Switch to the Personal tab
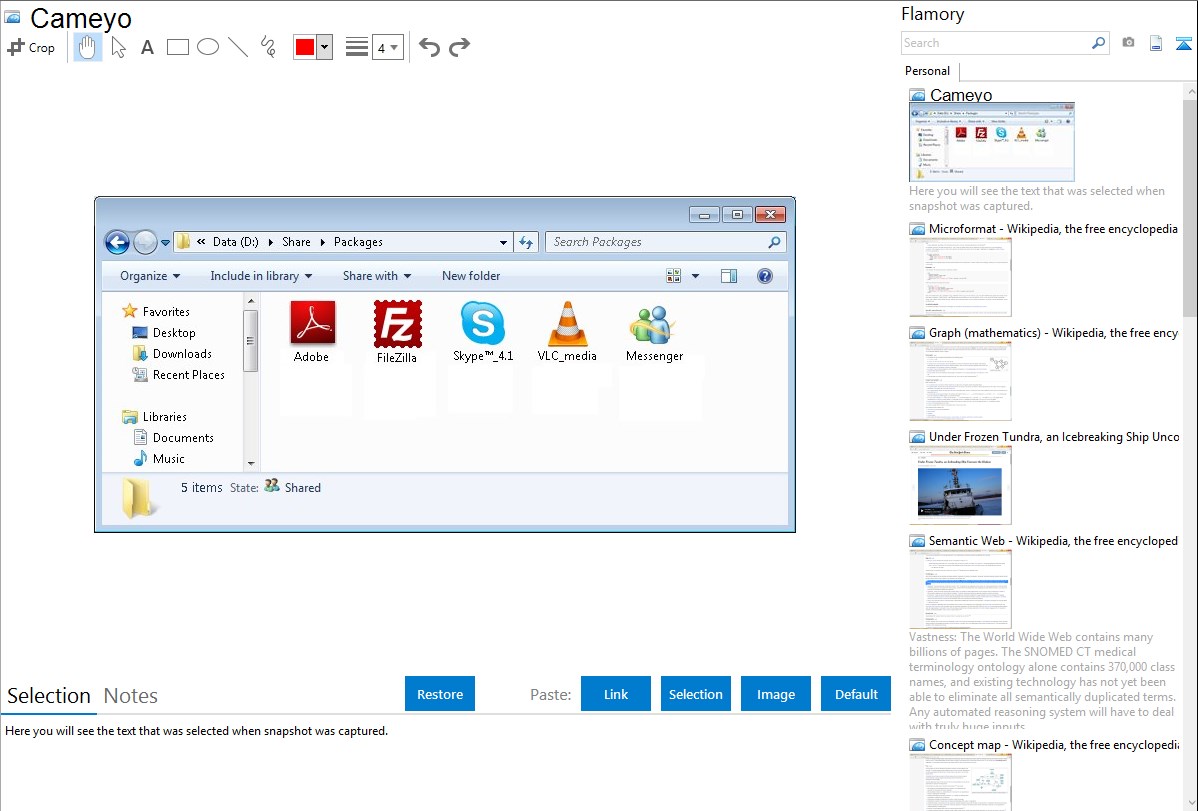The image size is (1198, 811). click(927, 71)
